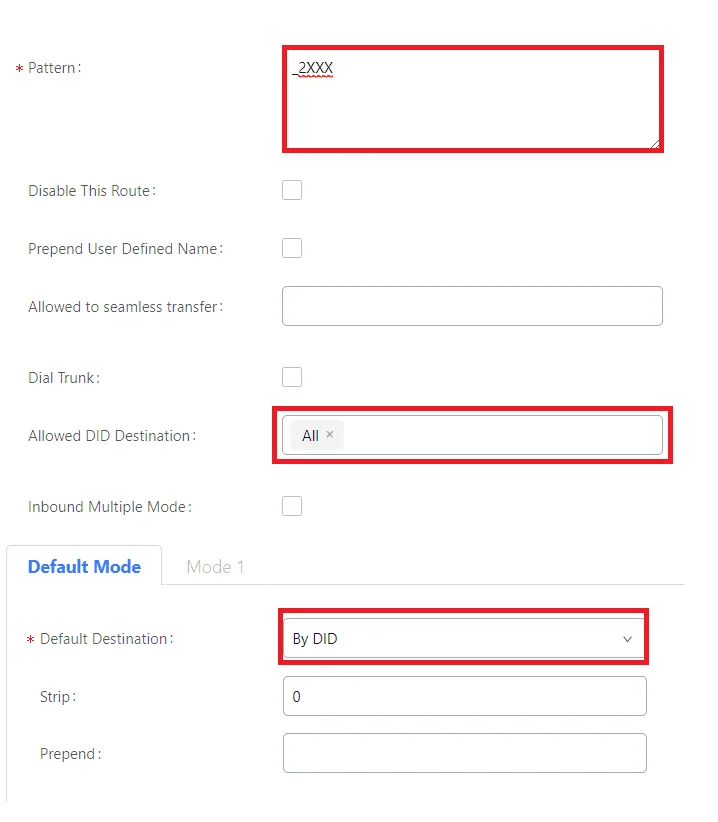This screenshot has width=718, height=822.
Task: Open the Allowed DID Destination selector
Action: click(x=500, y=435)
